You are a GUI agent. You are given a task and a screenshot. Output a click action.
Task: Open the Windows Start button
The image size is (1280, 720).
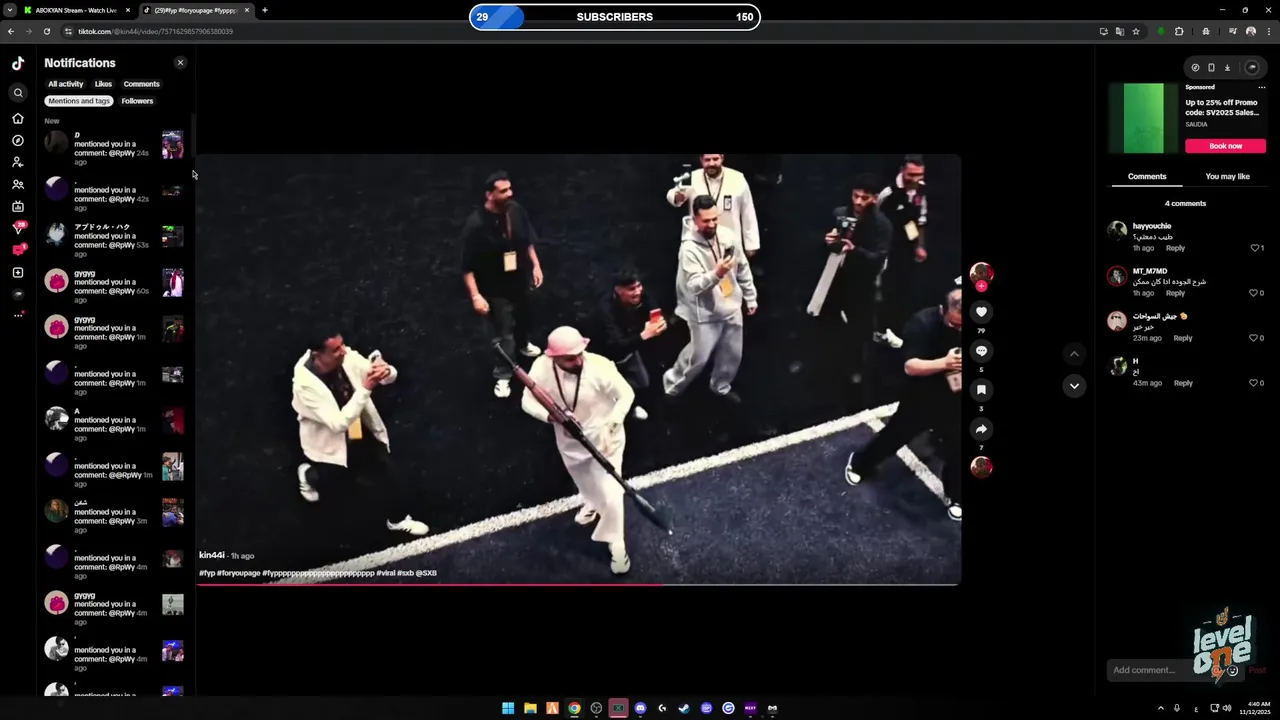tap(508, 708)
